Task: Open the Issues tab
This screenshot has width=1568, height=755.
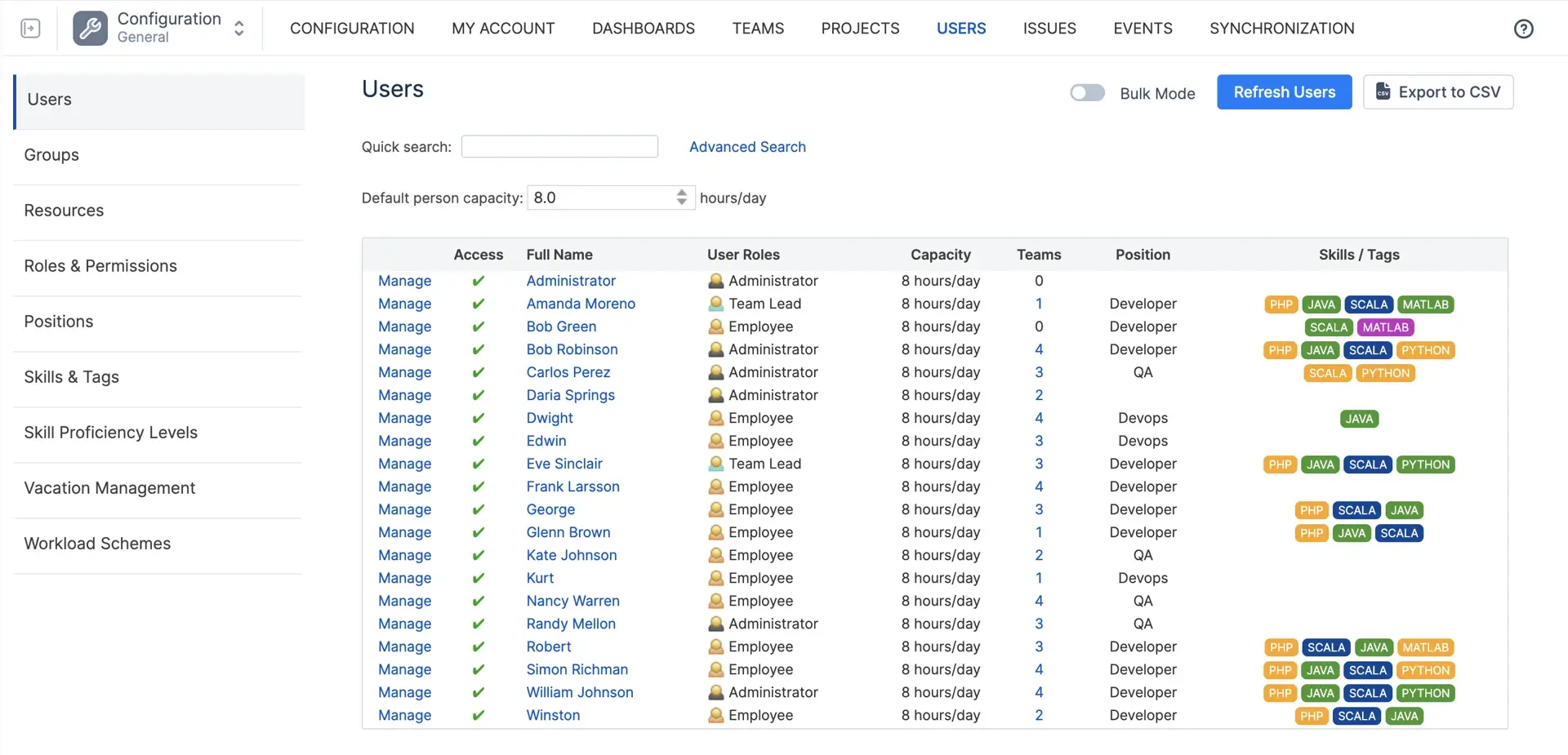Action: [x=1049, y=29]
